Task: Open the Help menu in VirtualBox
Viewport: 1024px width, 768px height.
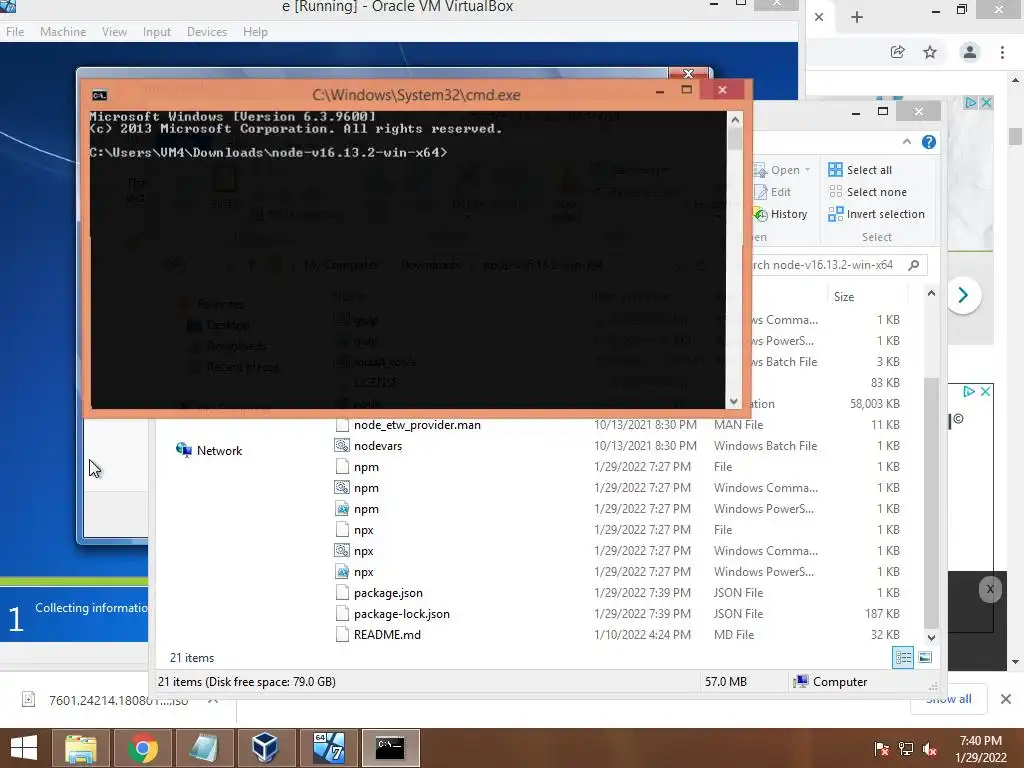Action: click(x=255, y=31)
